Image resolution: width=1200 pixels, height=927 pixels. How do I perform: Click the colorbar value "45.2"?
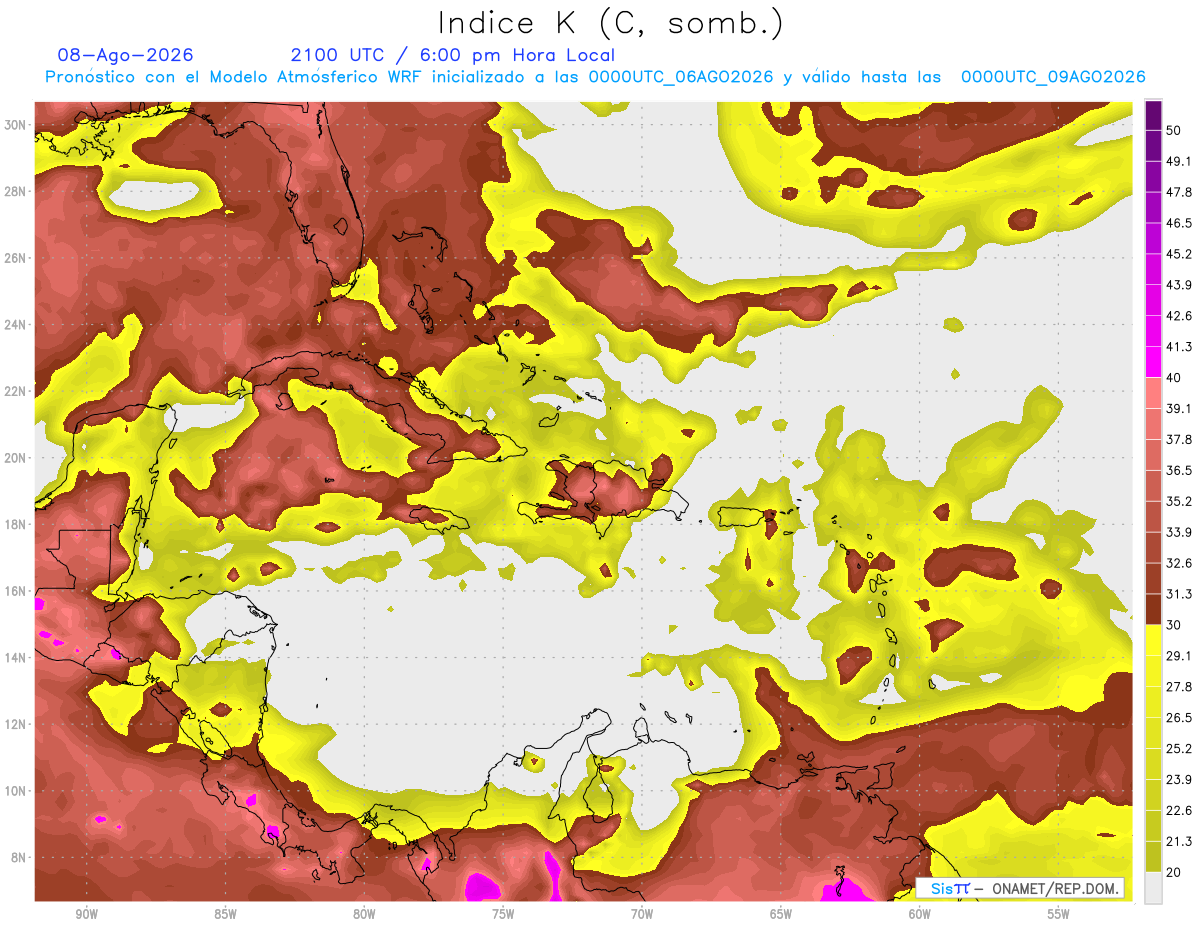[x=1179, y=254]
